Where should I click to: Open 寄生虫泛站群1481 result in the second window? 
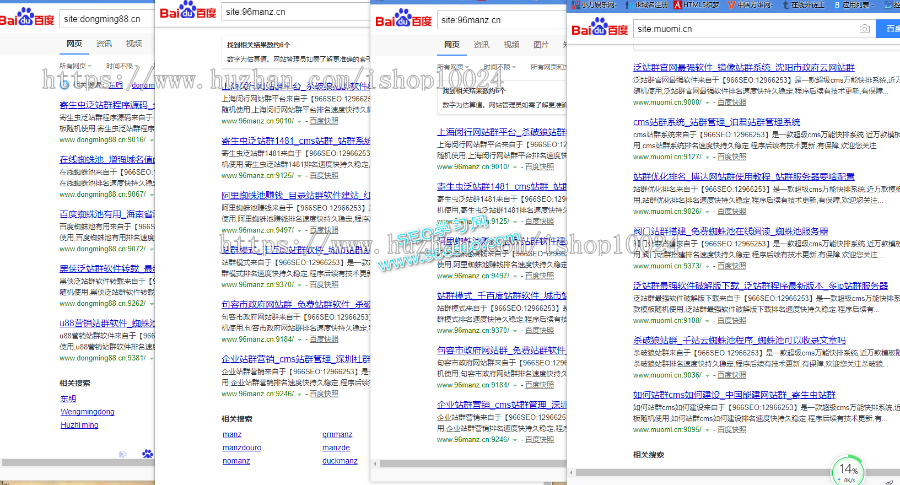296,141
